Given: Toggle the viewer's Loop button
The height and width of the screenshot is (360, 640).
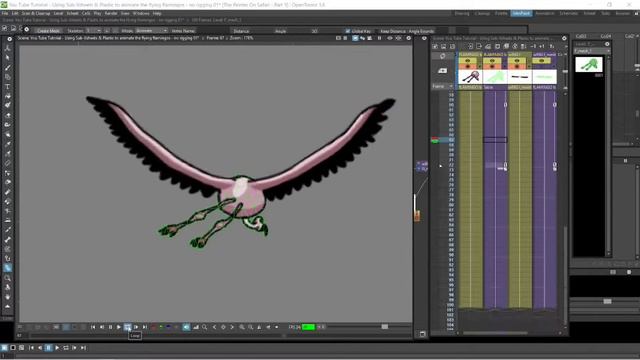Looking at the screenshot, I should (127, 327).
